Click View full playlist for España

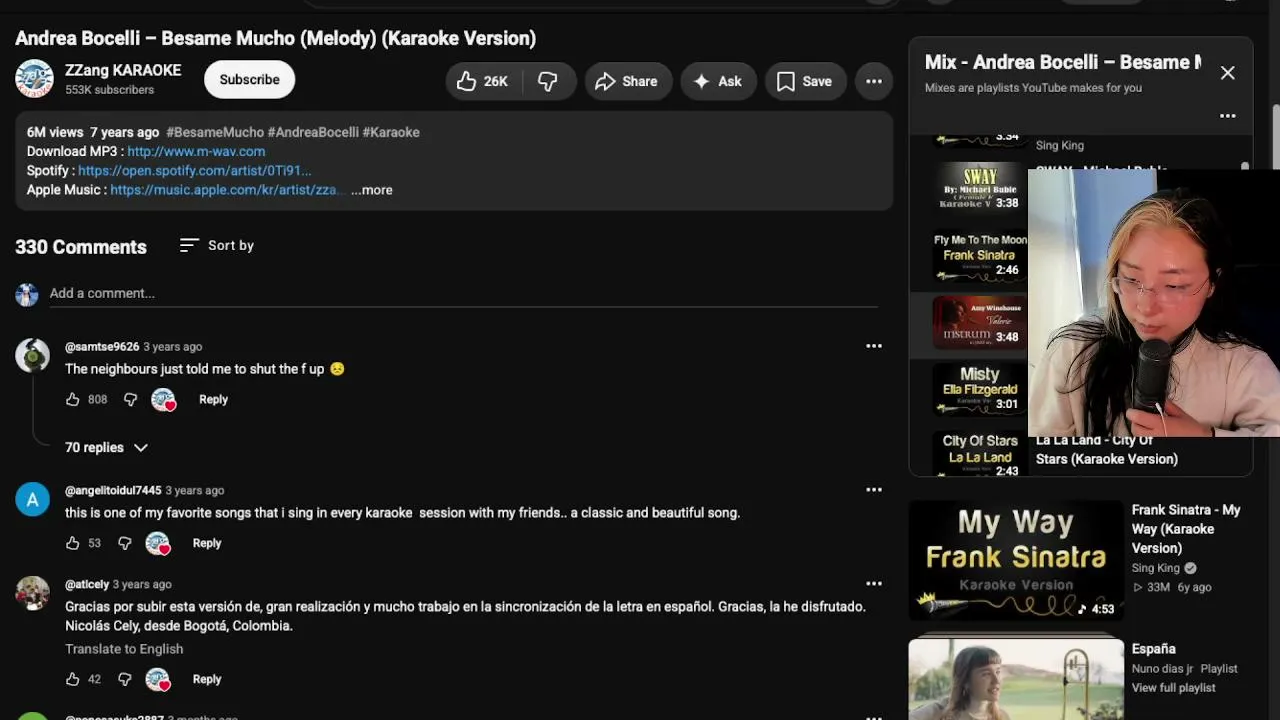[x=1174, y=688]
